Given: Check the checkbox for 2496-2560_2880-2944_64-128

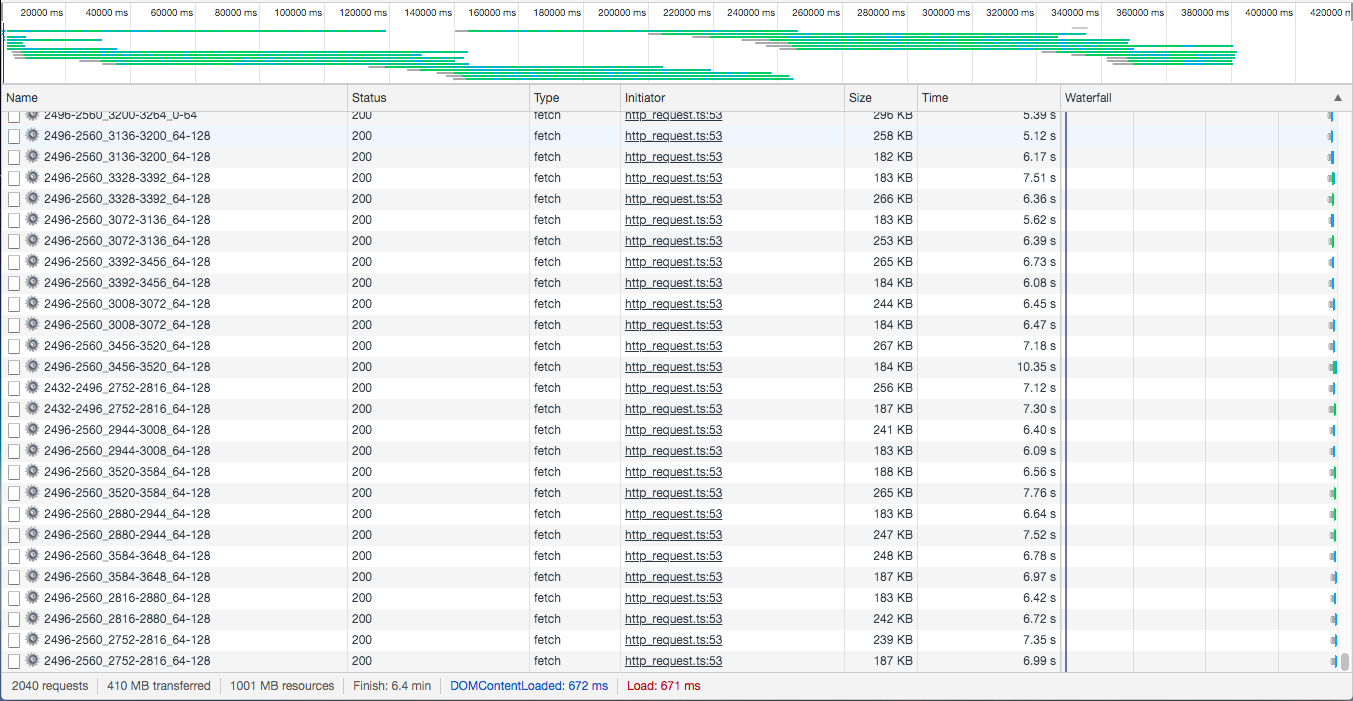Looking at the screenshot, I should point(15,513).
